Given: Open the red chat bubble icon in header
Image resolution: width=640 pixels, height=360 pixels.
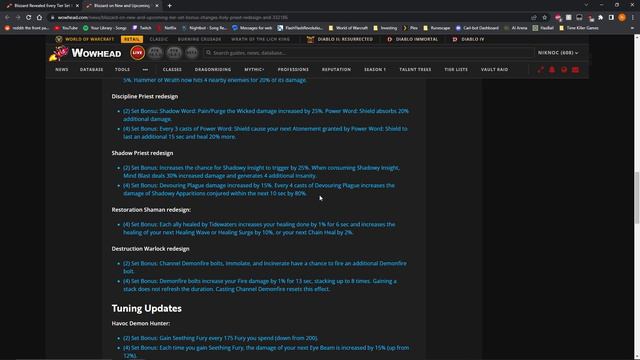Looking at the screenshot, I should click(564, 70).
